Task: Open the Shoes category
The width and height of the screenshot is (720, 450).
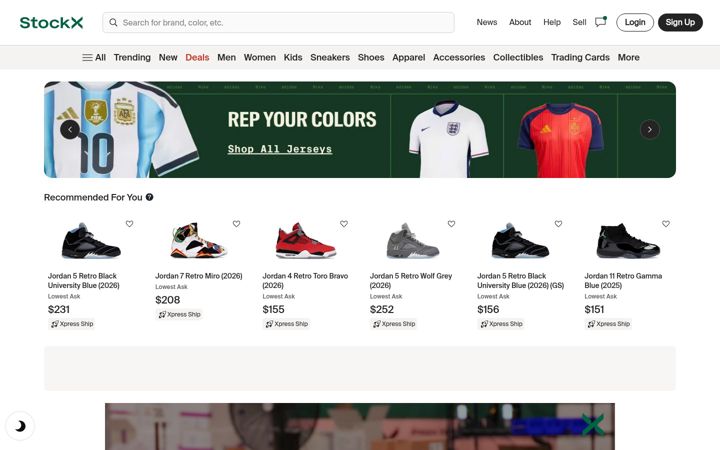Action: pyautogui.click(x=371, y=57)
